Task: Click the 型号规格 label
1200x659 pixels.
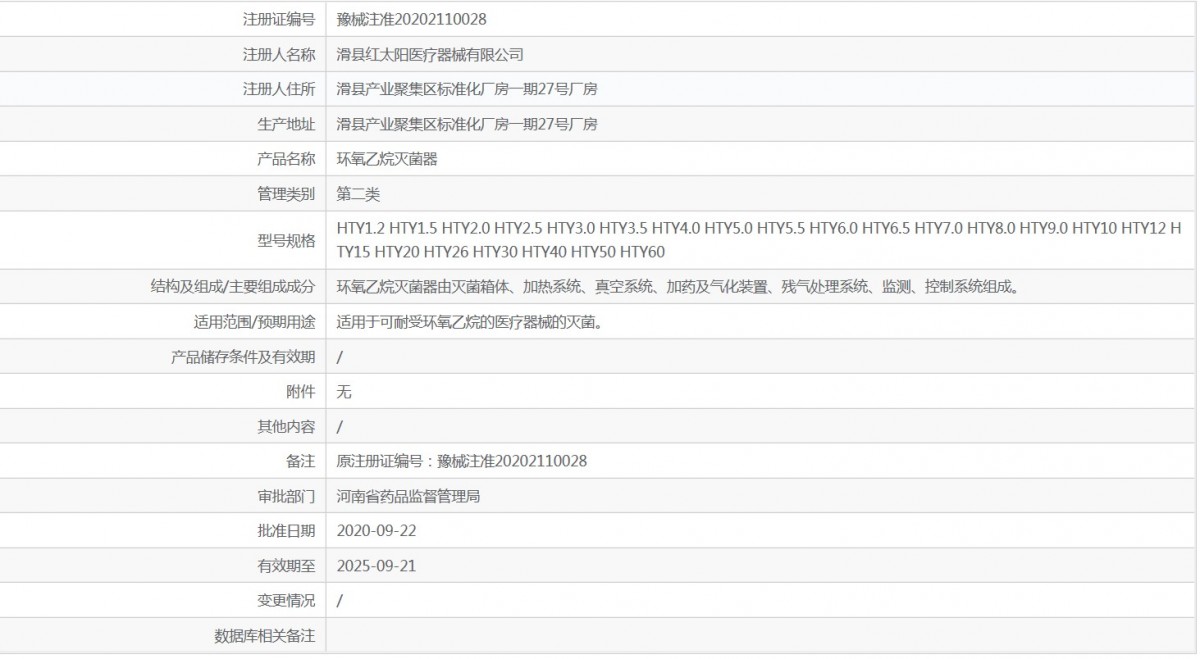Action: [286, 240]
